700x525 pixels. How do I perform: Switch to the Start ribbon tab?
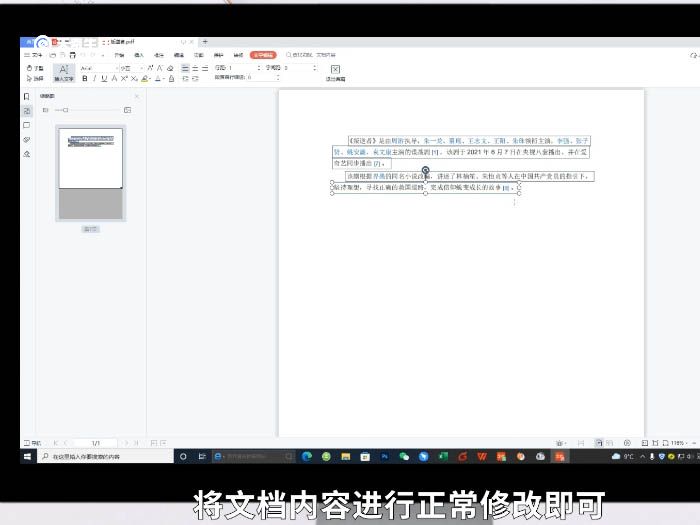pos(119,55)
